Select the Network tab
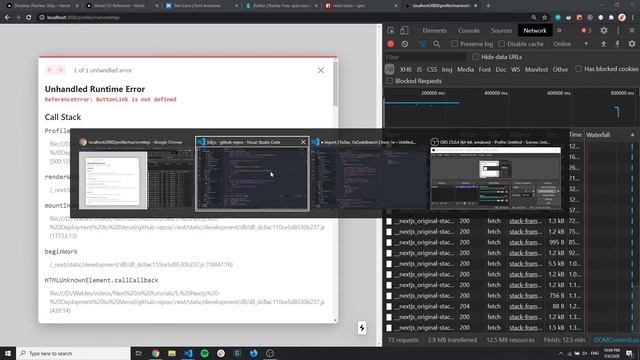 (x=535, y=31)
